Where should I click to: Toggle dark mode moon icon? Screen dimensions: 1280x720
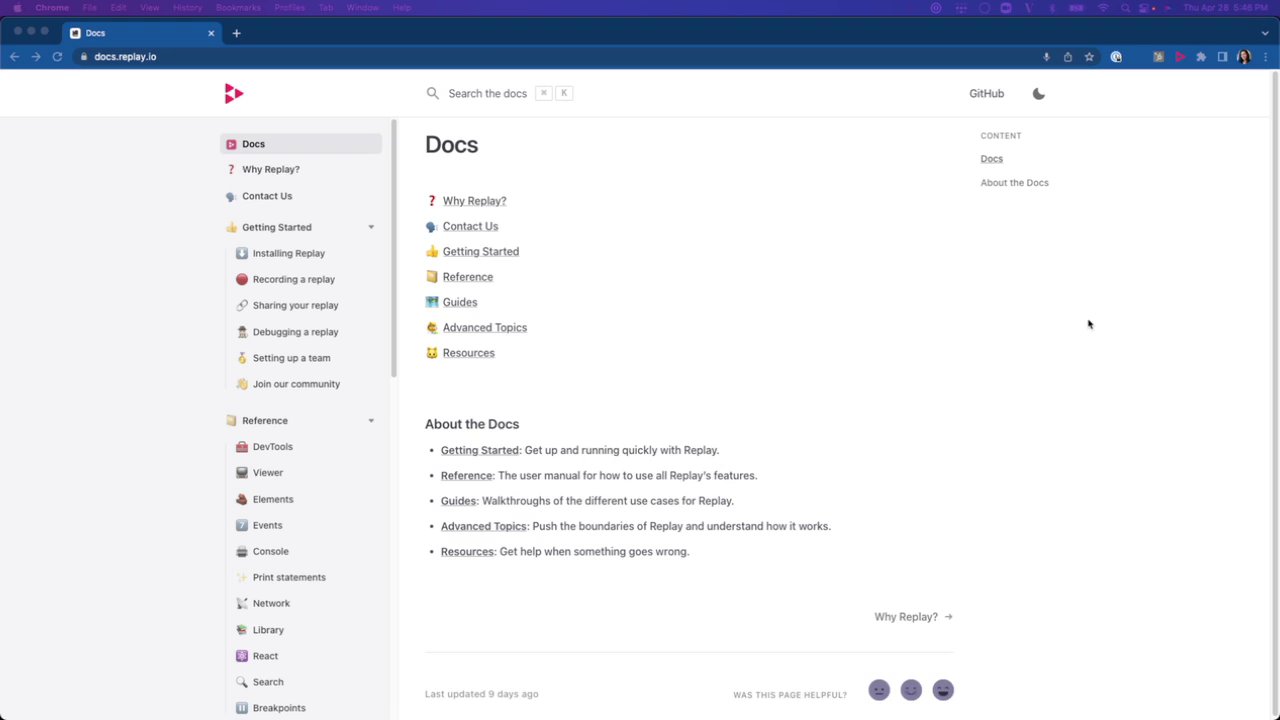pos(1039,93)
